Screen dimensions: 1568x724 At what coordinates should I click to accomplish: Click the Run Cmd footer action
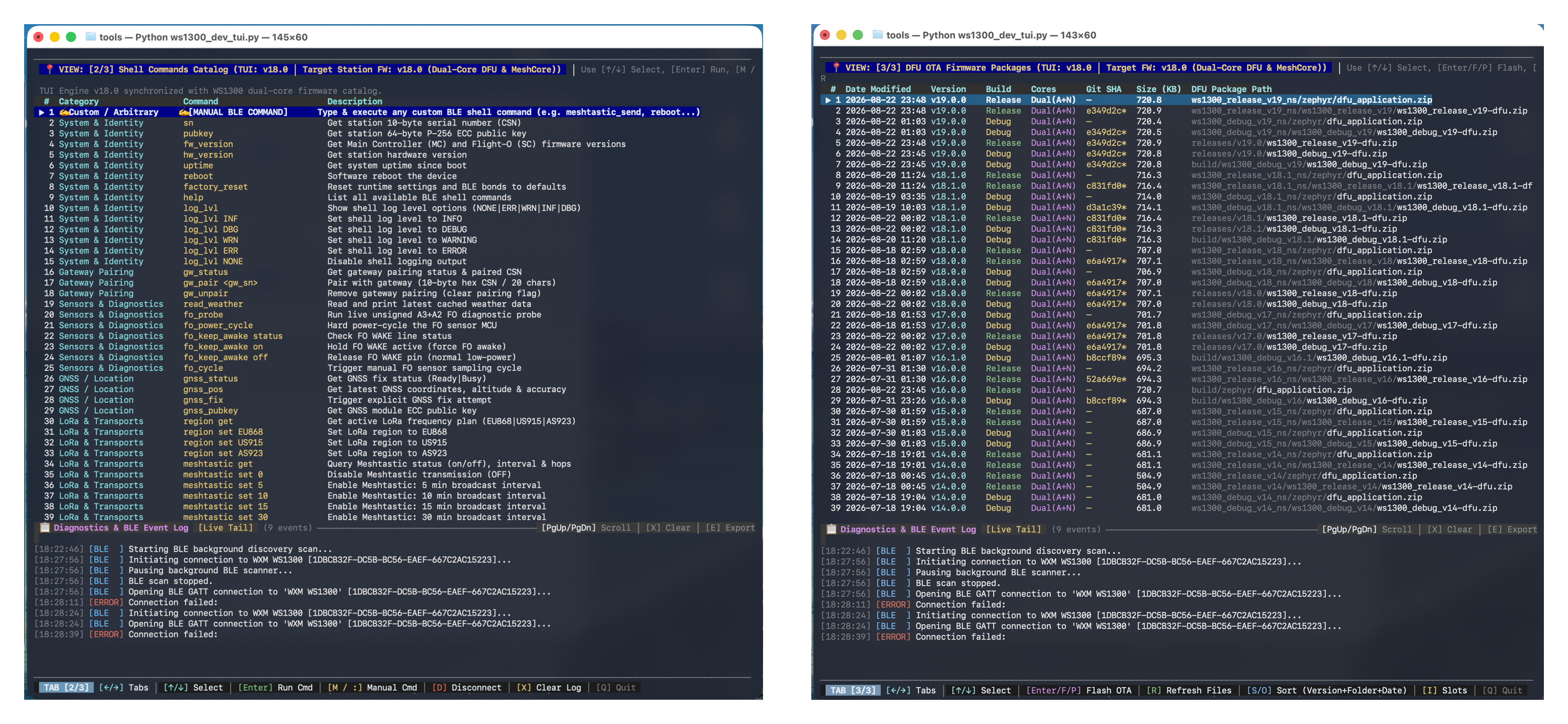tap(275, 687)
